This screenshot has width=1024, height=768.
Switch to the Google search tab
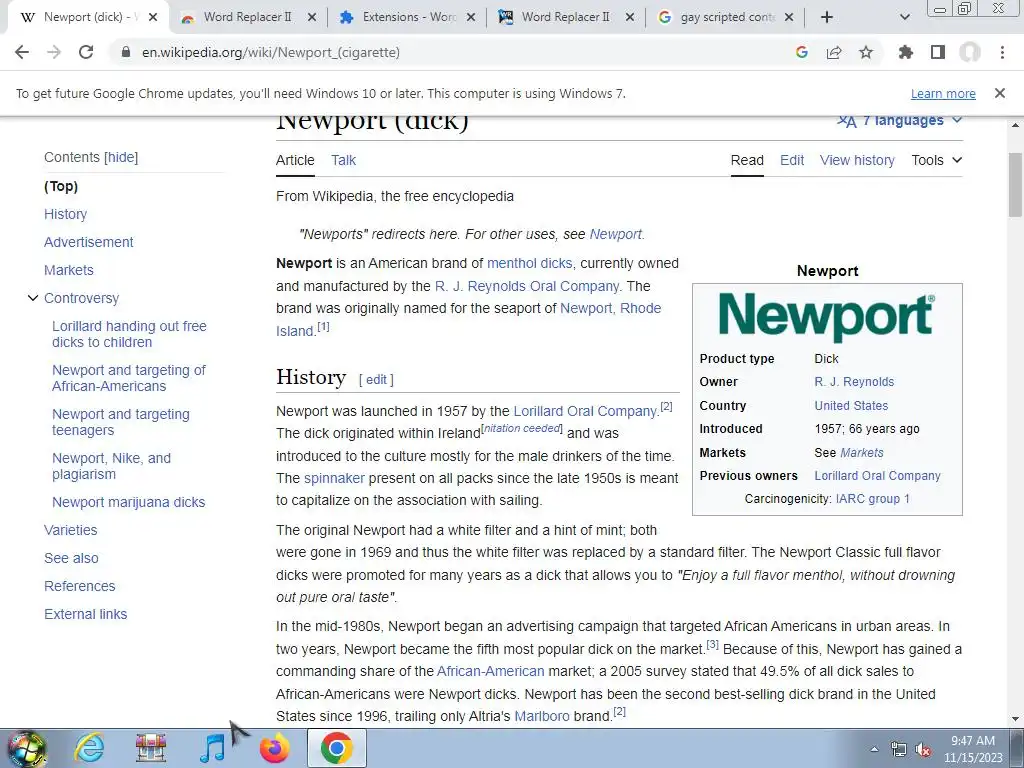[x=725, y=17]
